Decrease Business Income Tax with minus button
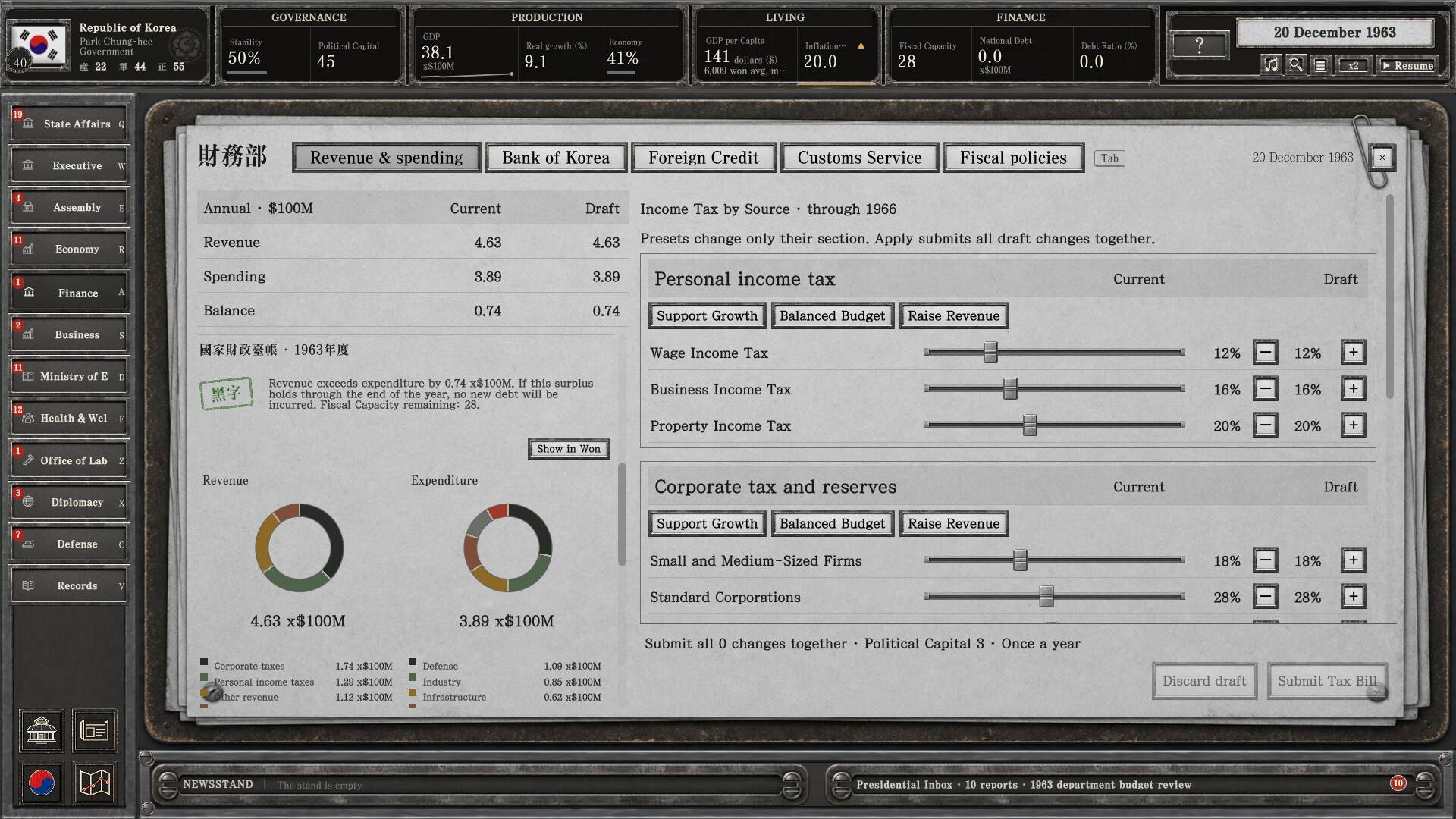 click(1265, 389)
